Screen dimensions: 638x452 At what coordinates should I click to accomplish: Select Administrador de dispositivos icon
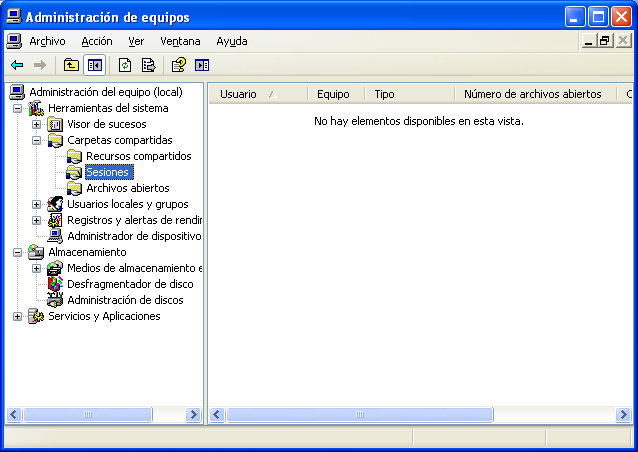tap(55, 236)
